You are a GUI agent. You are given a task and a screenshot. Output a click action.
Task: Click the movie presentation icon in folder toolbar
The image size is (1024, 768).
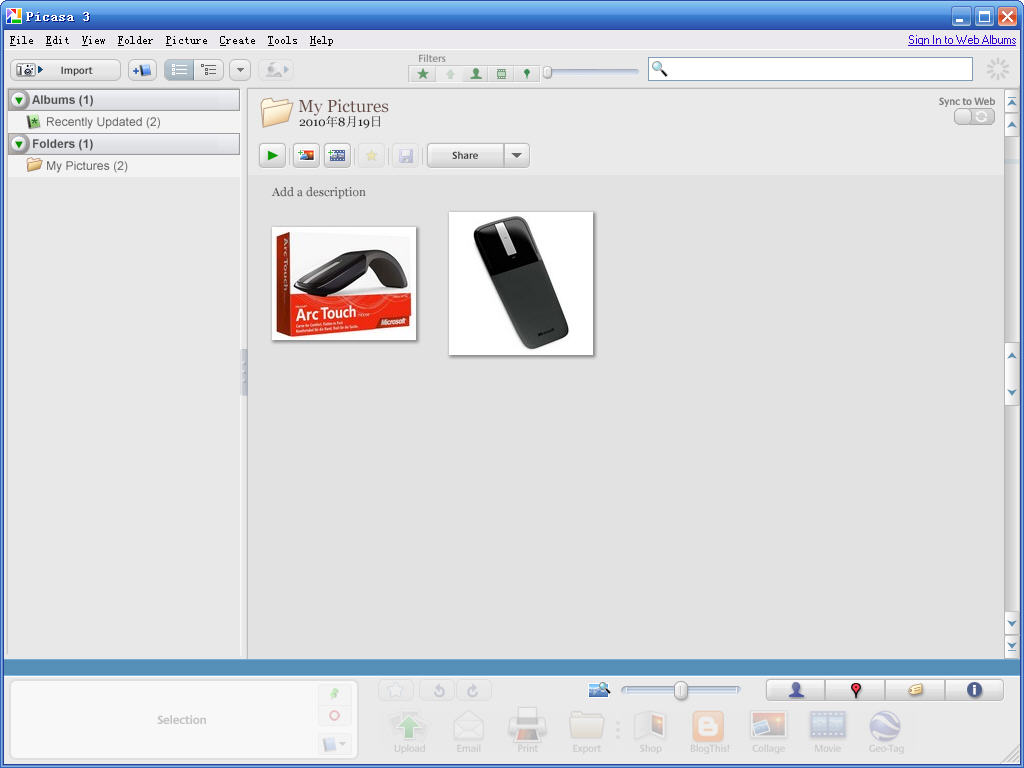(x=337, y=155)
